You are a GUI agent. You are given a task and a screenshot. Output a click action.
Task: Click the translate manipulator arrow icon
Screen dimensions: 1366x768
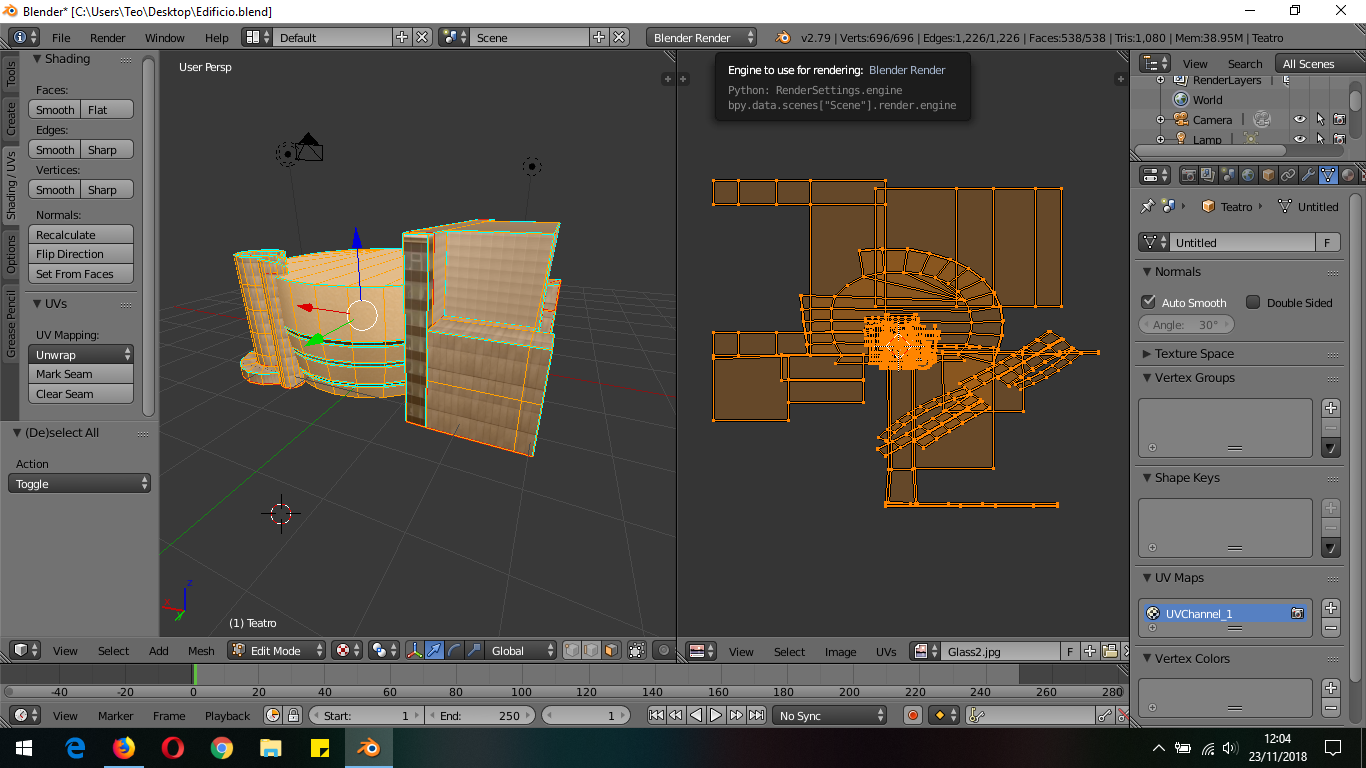tap(434, 651)
